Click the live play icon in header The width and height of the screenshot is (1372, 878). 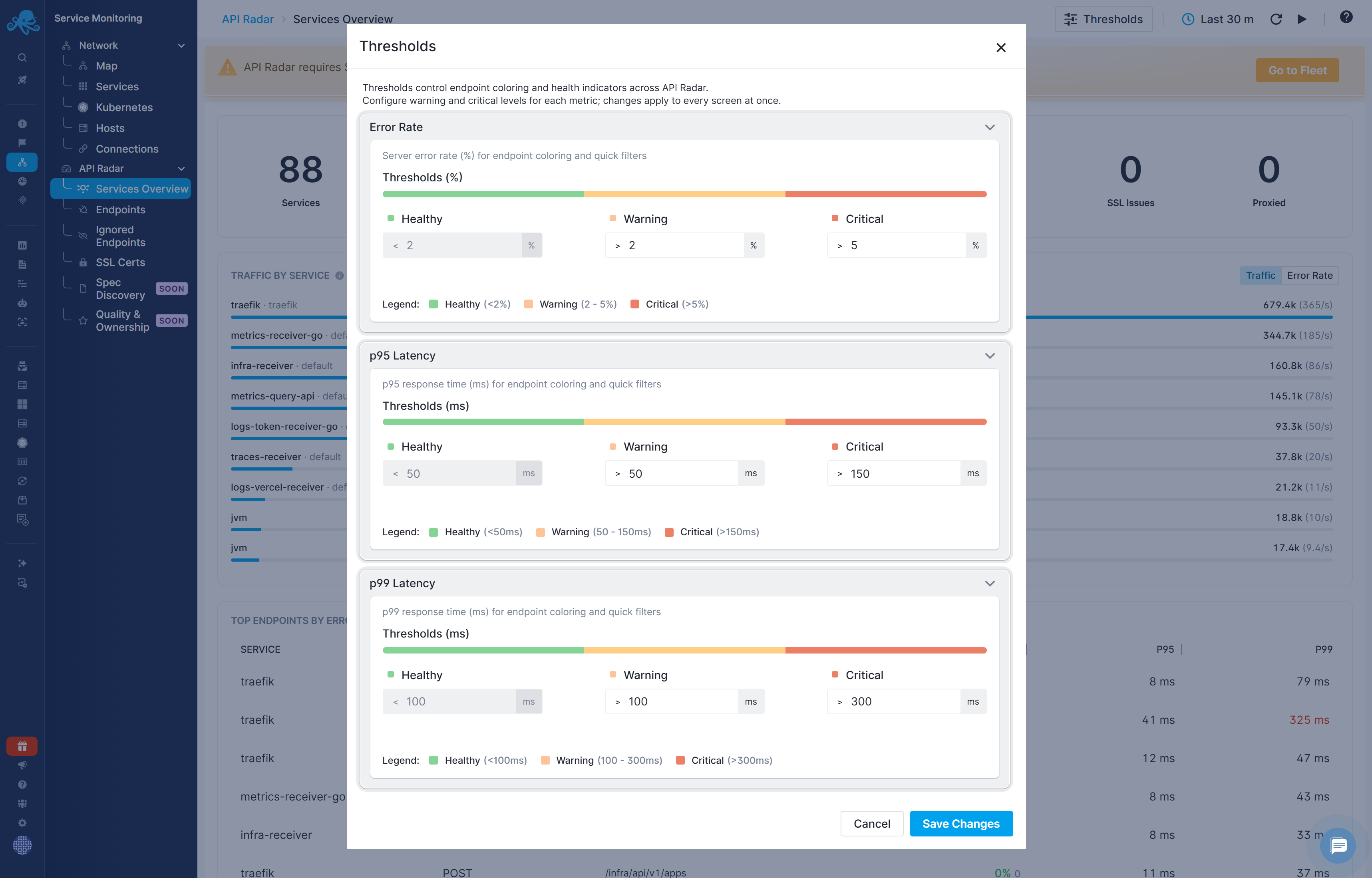[1302, 20]
